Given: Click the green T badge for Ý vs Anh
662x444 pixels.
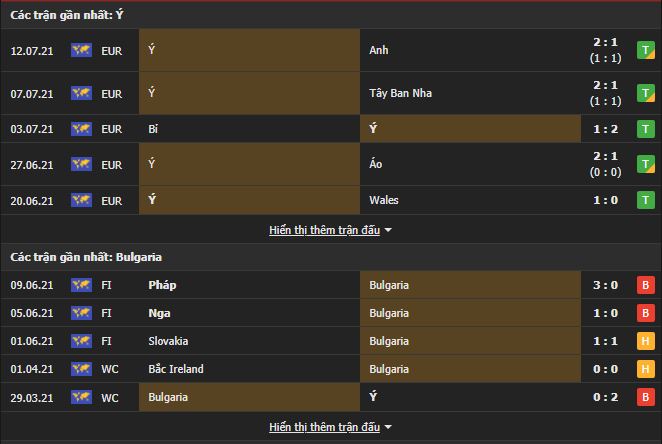Looking at the screenshot, I should tap(646, 50).
